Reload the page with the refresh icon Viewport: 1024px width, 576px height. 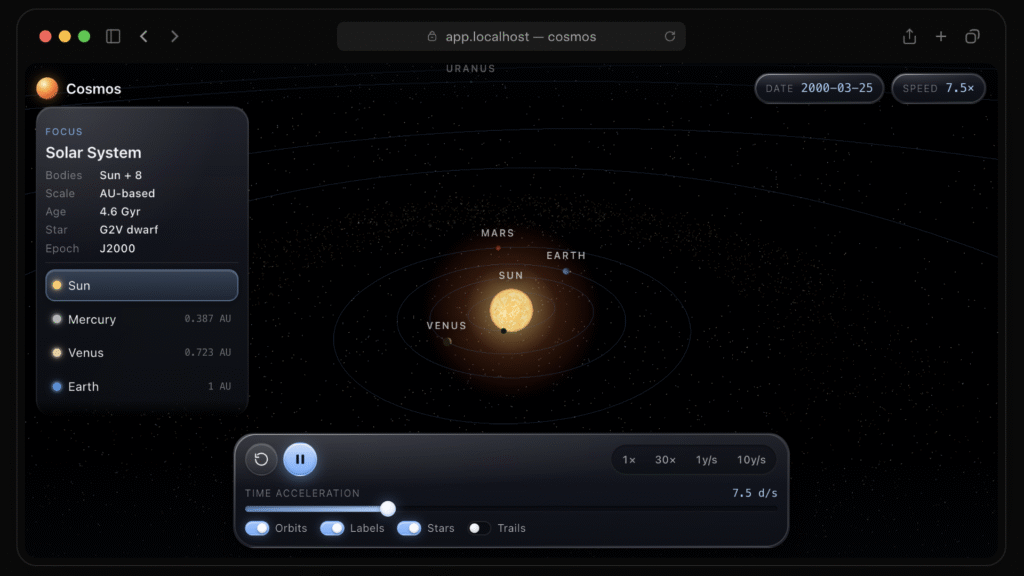tap(669, 37)
